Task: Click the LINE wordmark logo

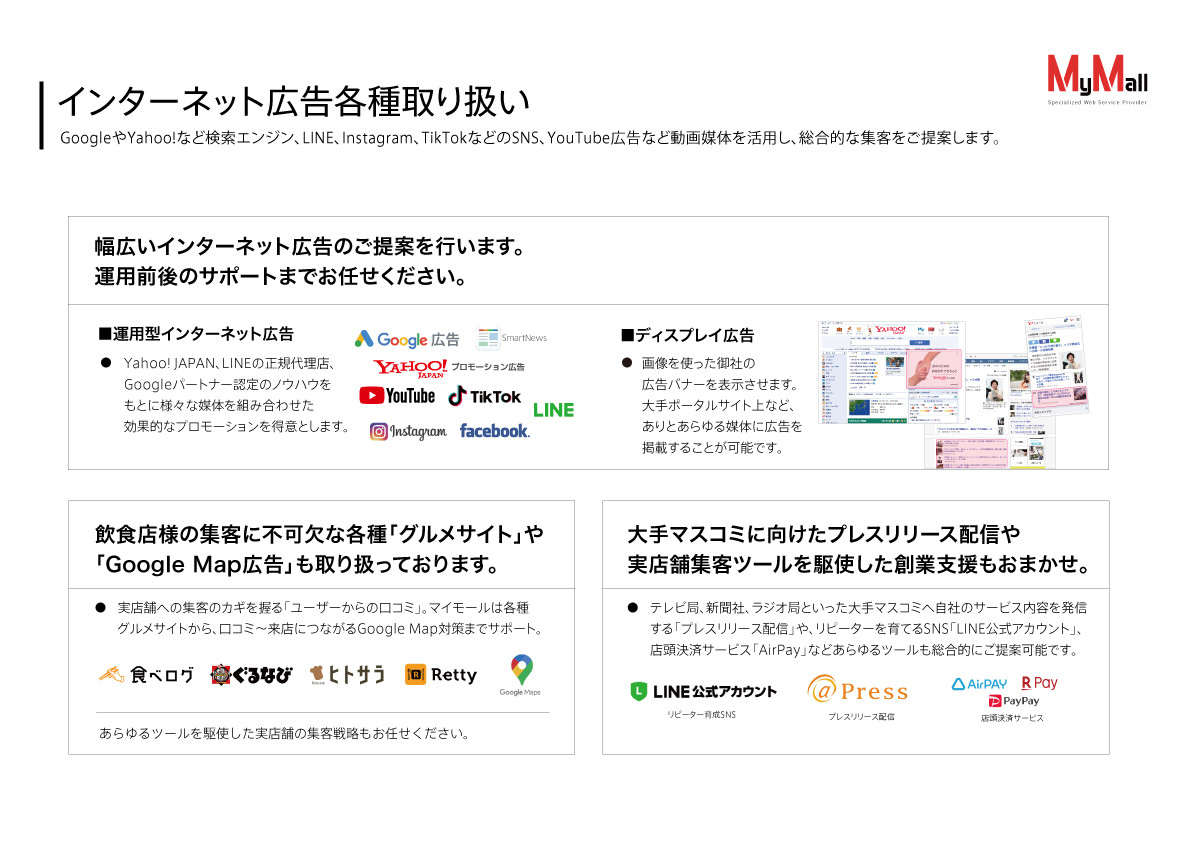Action: [x=553, y=409]
